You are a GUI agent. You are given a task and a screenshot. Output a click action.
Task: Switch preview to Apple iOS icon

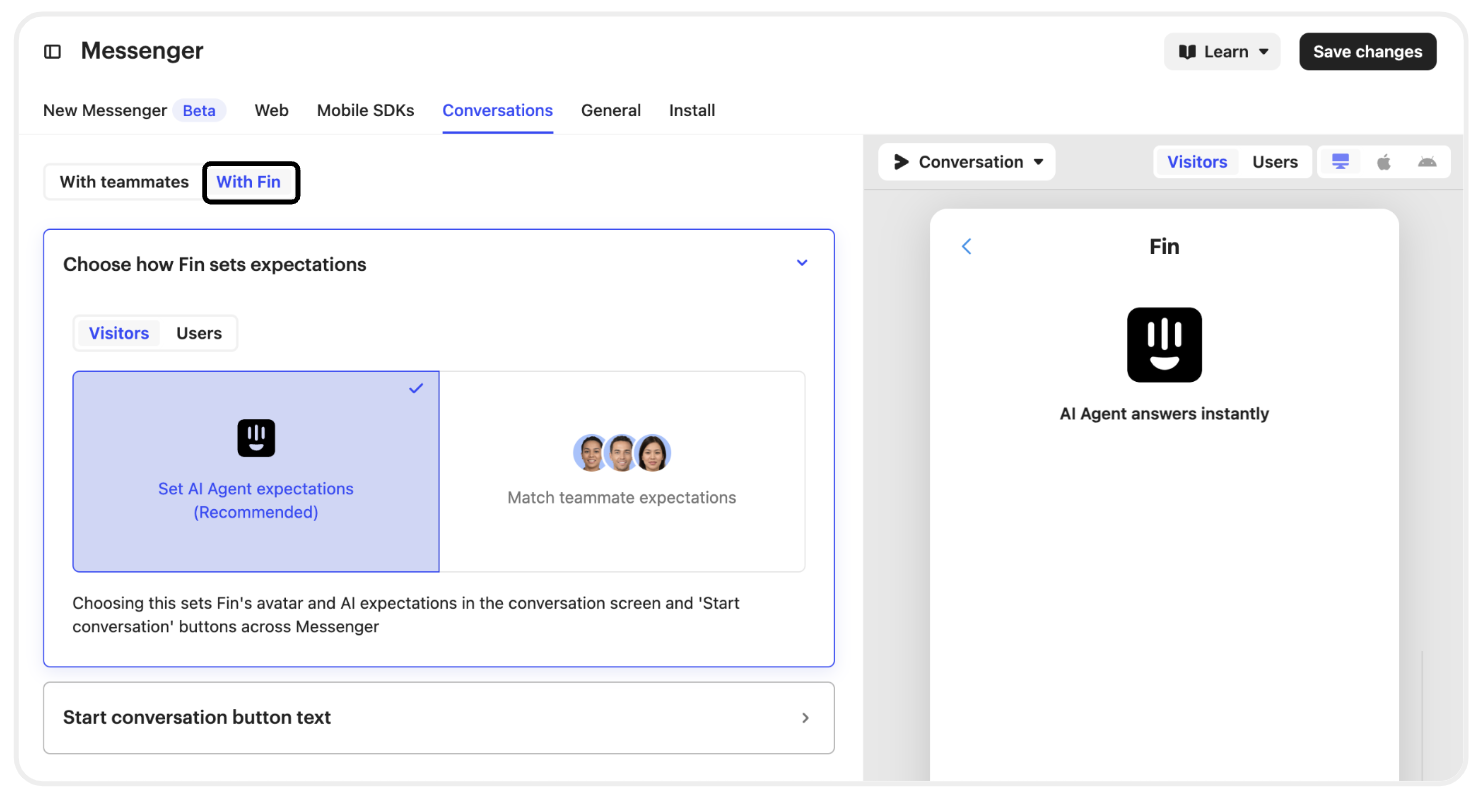pos(1384,162)
